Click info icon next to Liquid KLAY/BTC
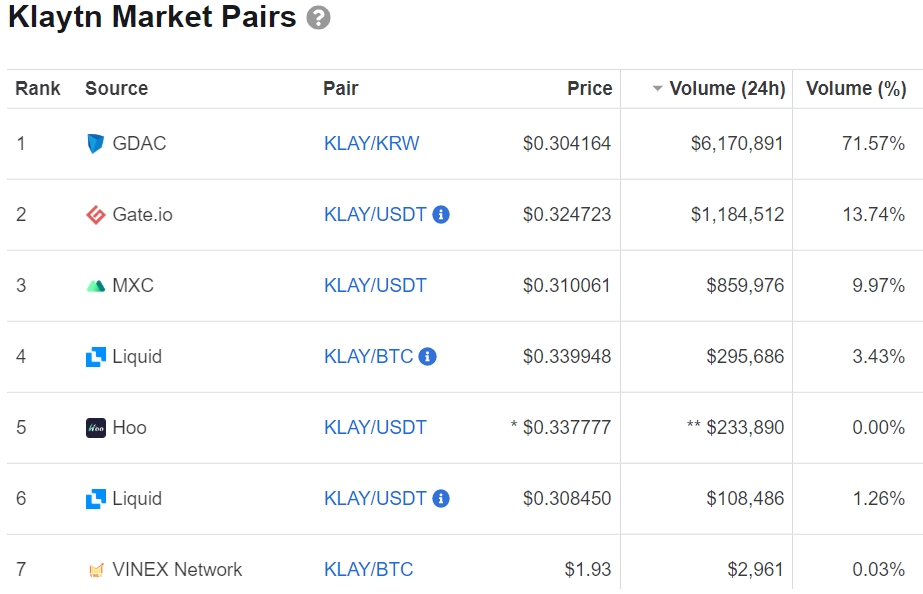Viewport: 923px width, 594px height. 428,356
